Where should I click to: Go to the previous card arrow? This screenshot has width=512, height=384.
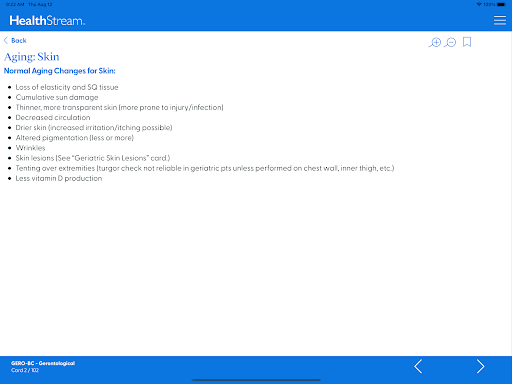418,366
